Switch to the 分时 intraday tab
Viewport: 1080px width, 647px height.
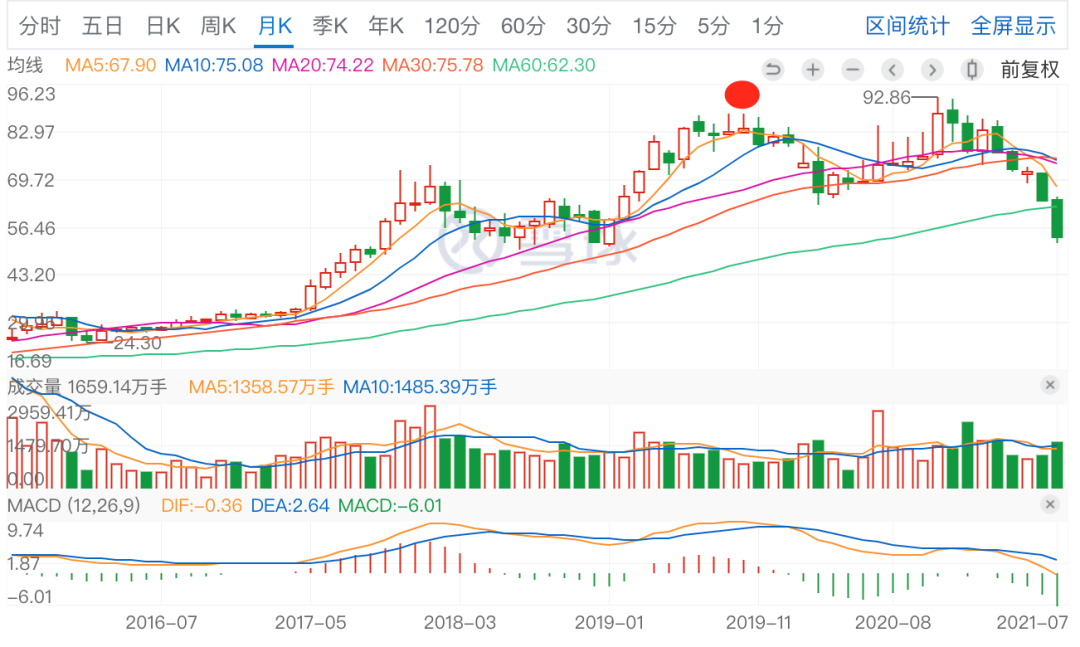(x=40, y=26)
